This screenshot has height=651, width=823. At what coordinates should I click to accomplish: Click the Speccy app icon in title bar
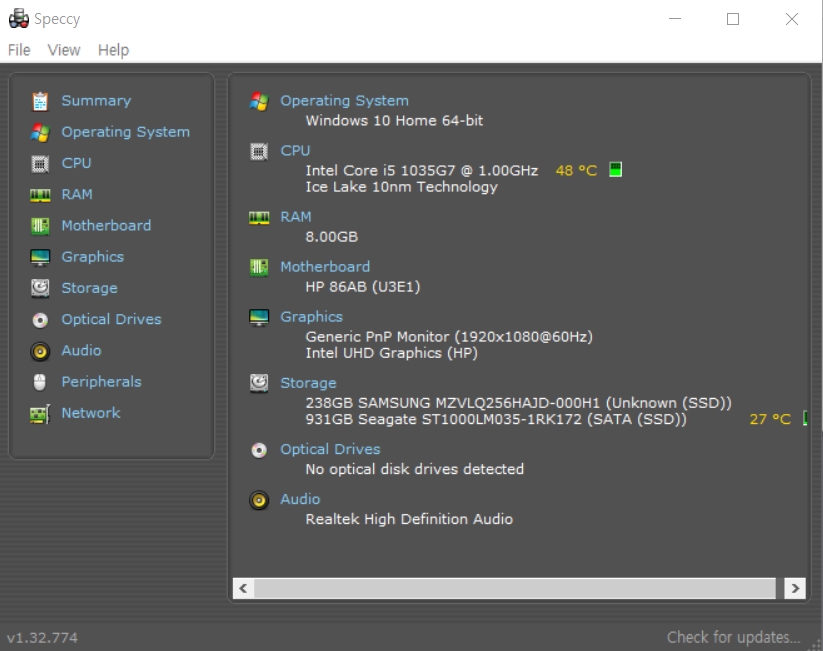[18, 18]
